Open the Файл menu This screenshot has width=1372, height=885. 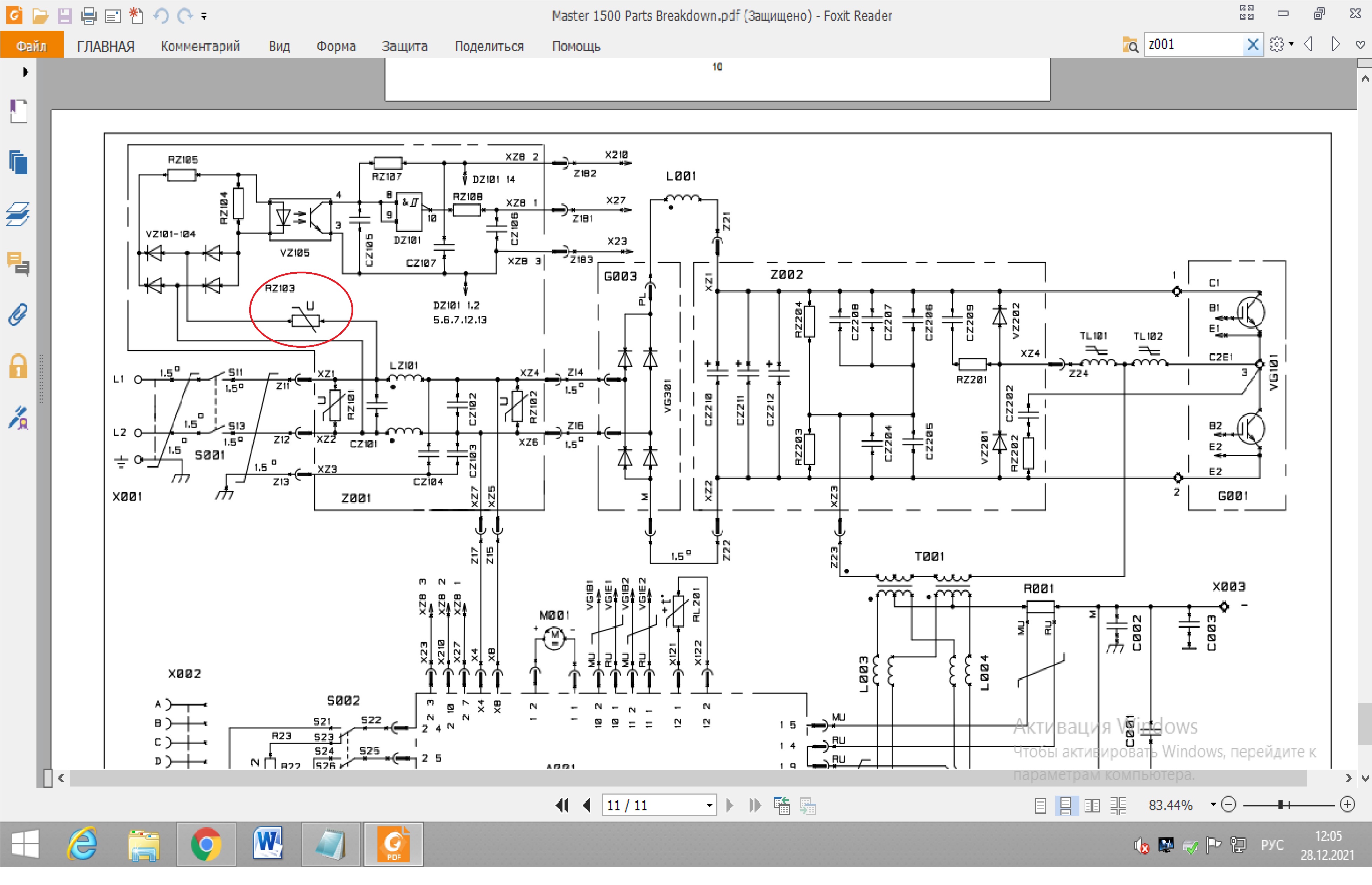pyautogui.click(x=31, y=46)
